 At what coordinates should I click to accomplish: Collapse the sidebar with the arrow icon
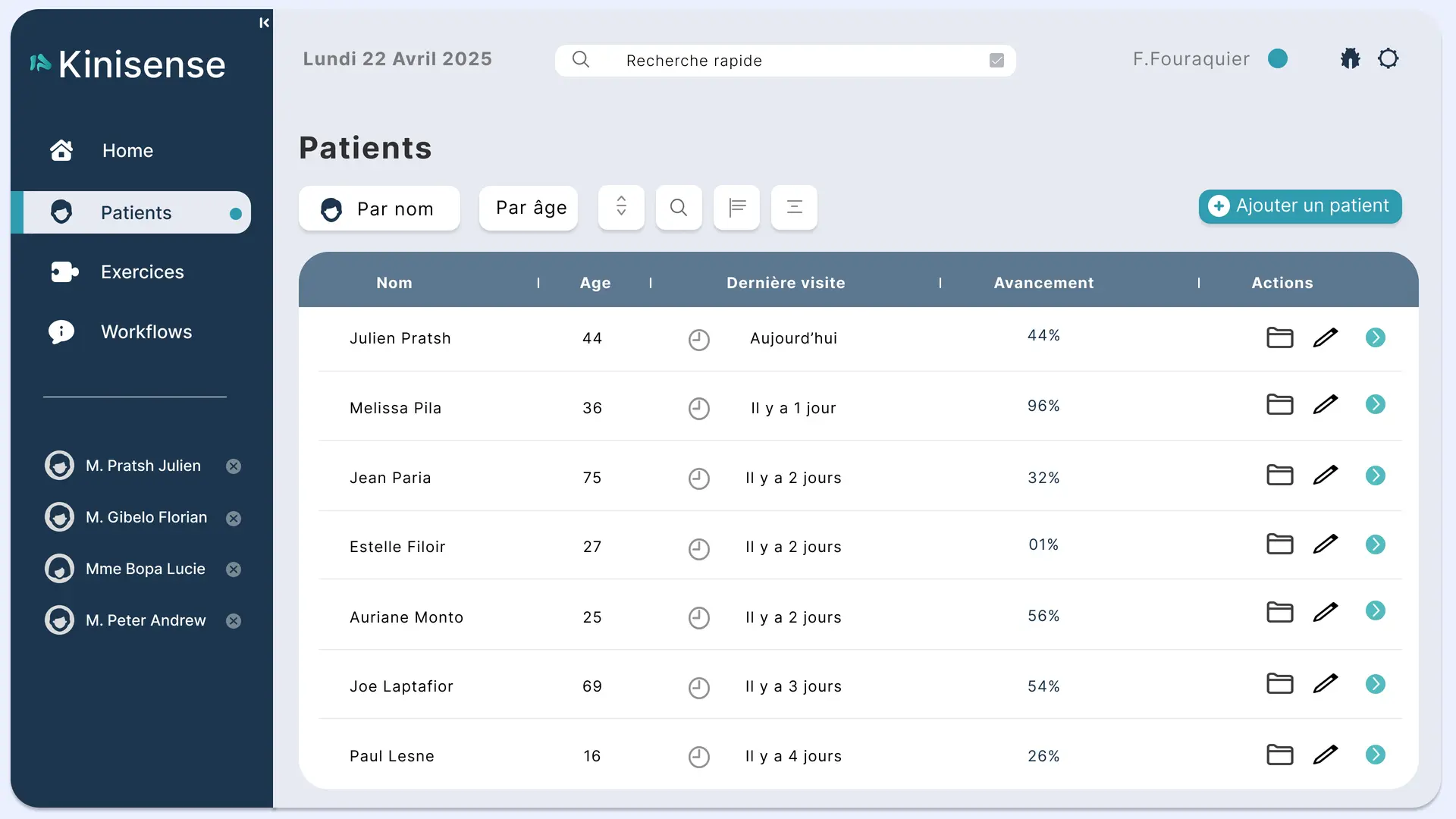tap(264, 23)
